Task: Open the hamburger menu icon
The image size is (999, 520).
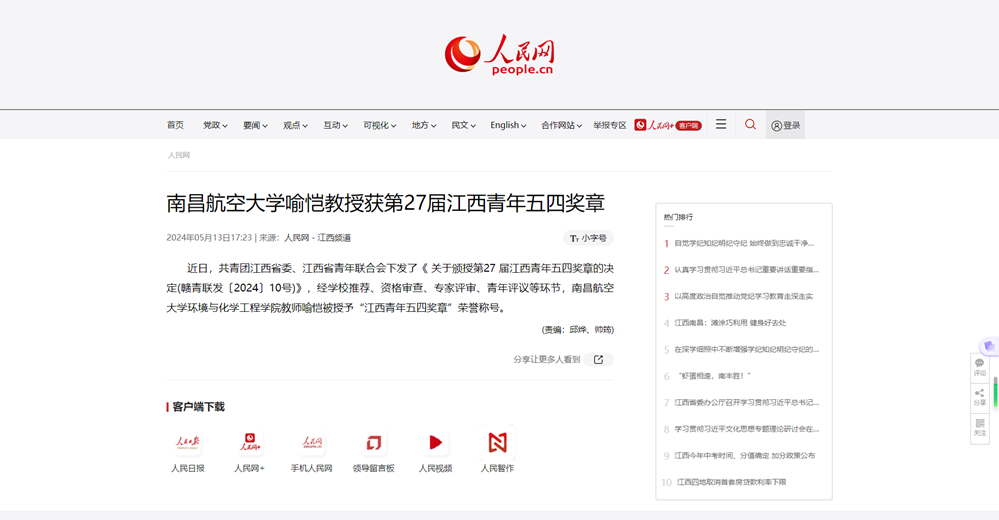Action: tap(721, 124)
